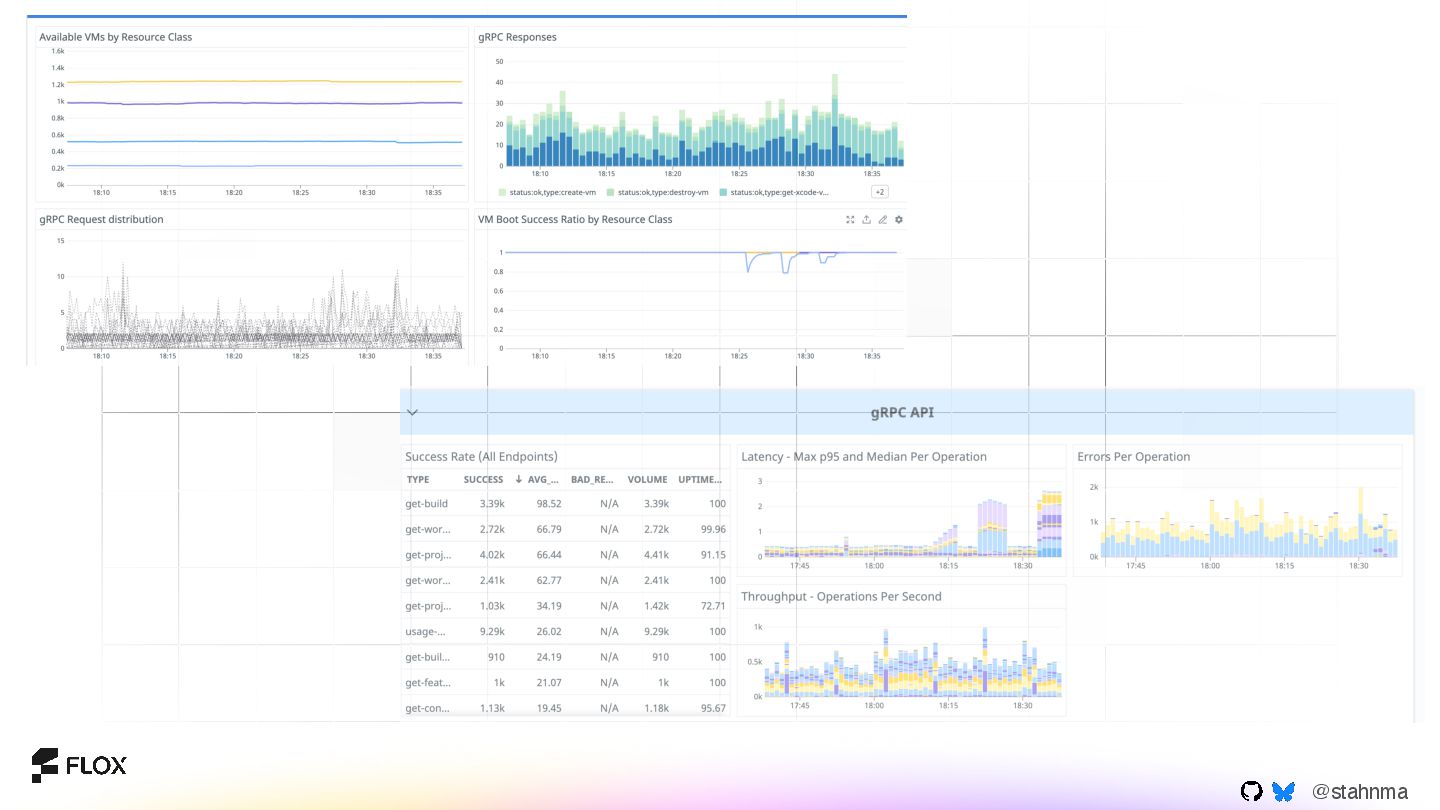The height and width of the screenshot is (810, 1440).
Task: Click the 26.02 average value
Action: 549,632
